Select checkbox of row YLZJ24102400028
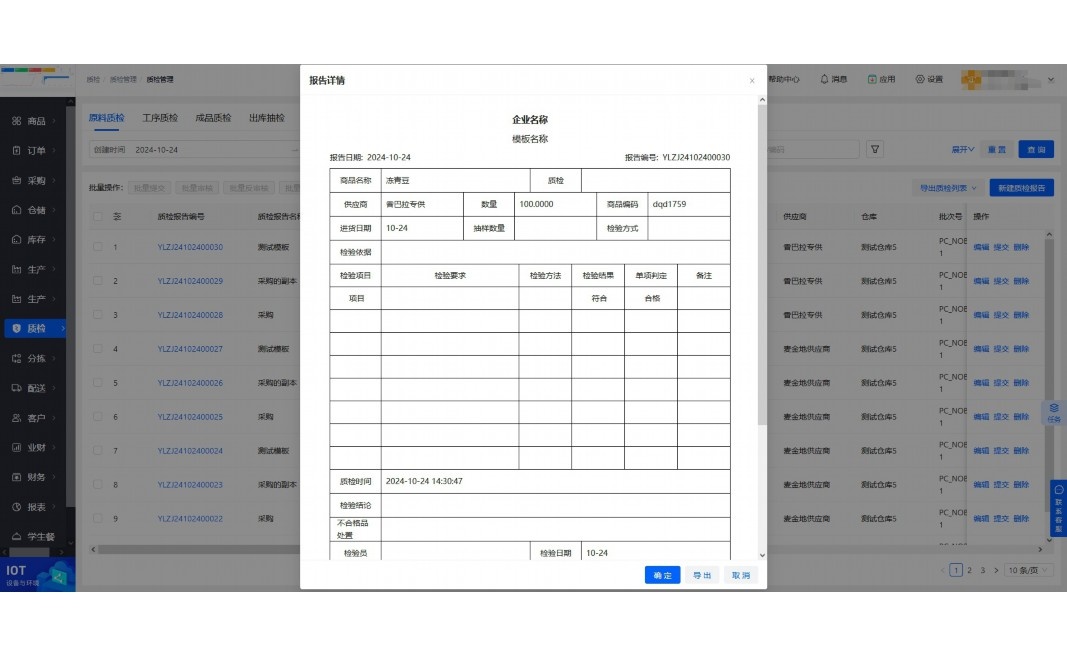Screen dimensions: 1067x656 (x=97, y=314)
